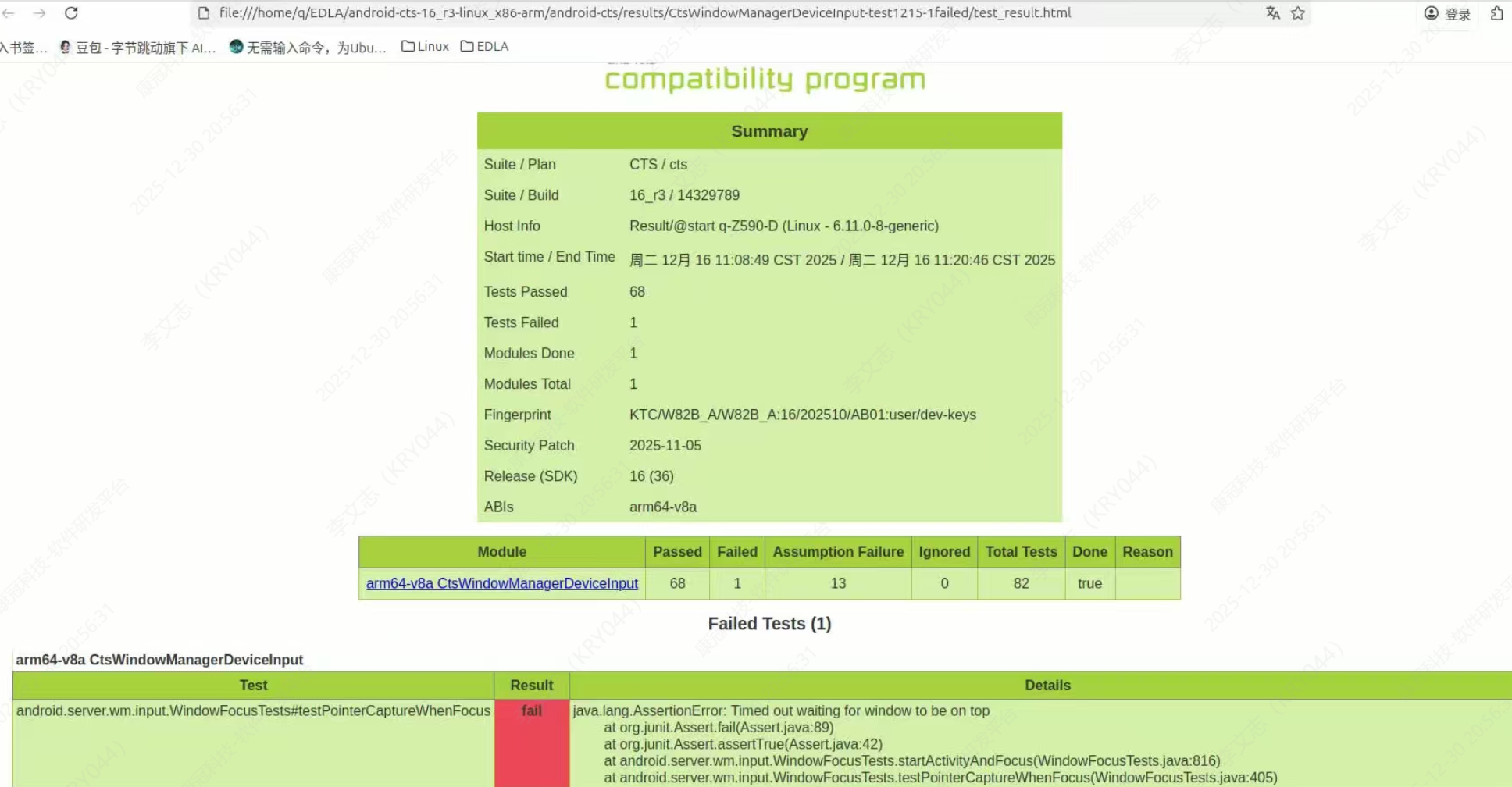
Task: Click the Result column header
Action: point(532,686)
